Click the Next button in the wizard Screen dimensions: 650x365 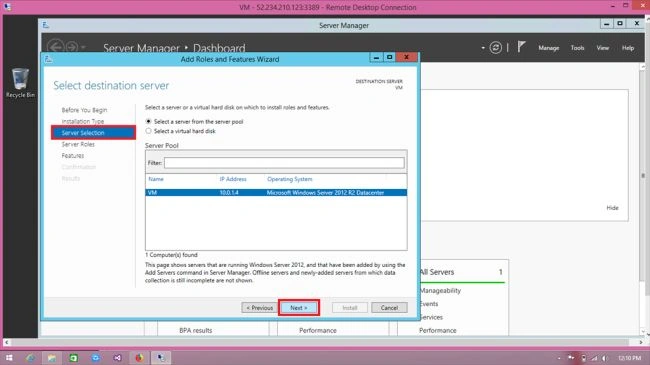pos(299,308)
